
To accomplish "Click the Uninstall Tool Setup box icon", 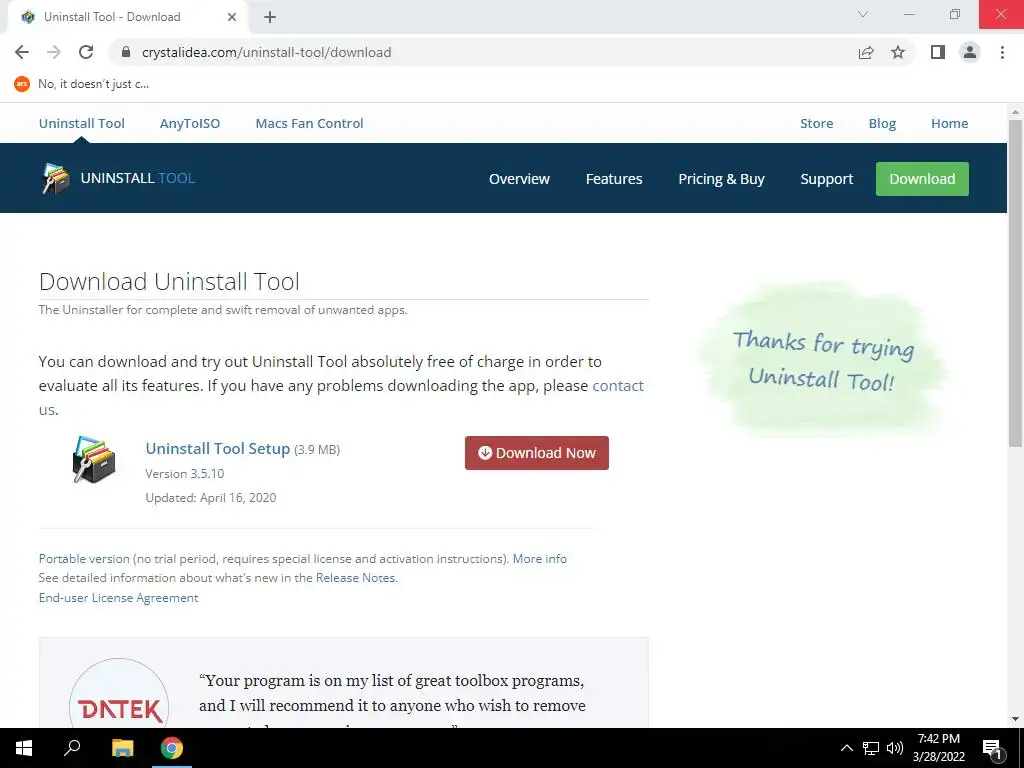I will pos(93,460).
